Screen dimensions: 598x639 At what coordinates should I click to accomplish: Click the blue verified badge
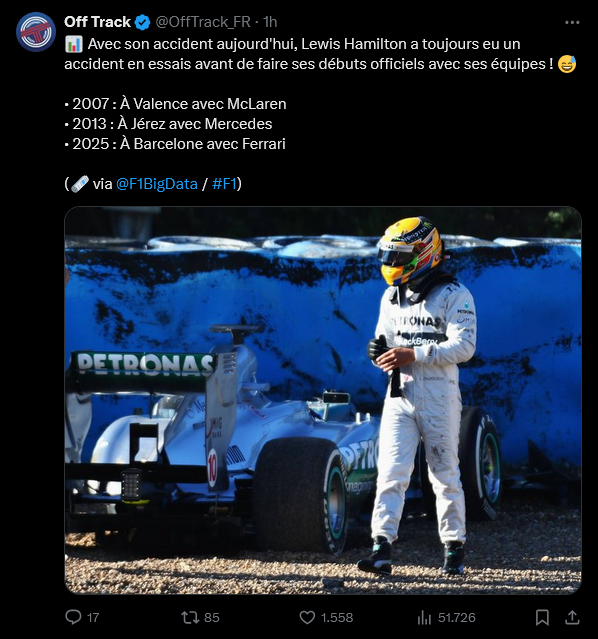coord(142,22)
